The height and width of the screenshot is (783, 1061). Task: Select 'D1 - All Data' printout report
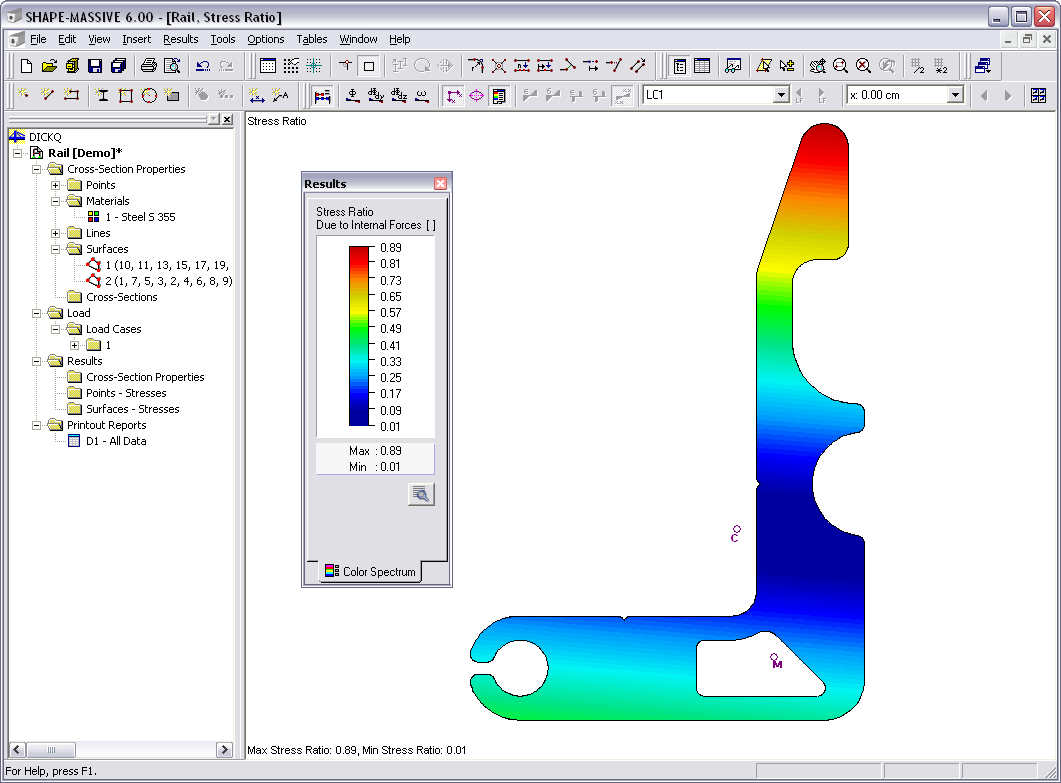116,441
